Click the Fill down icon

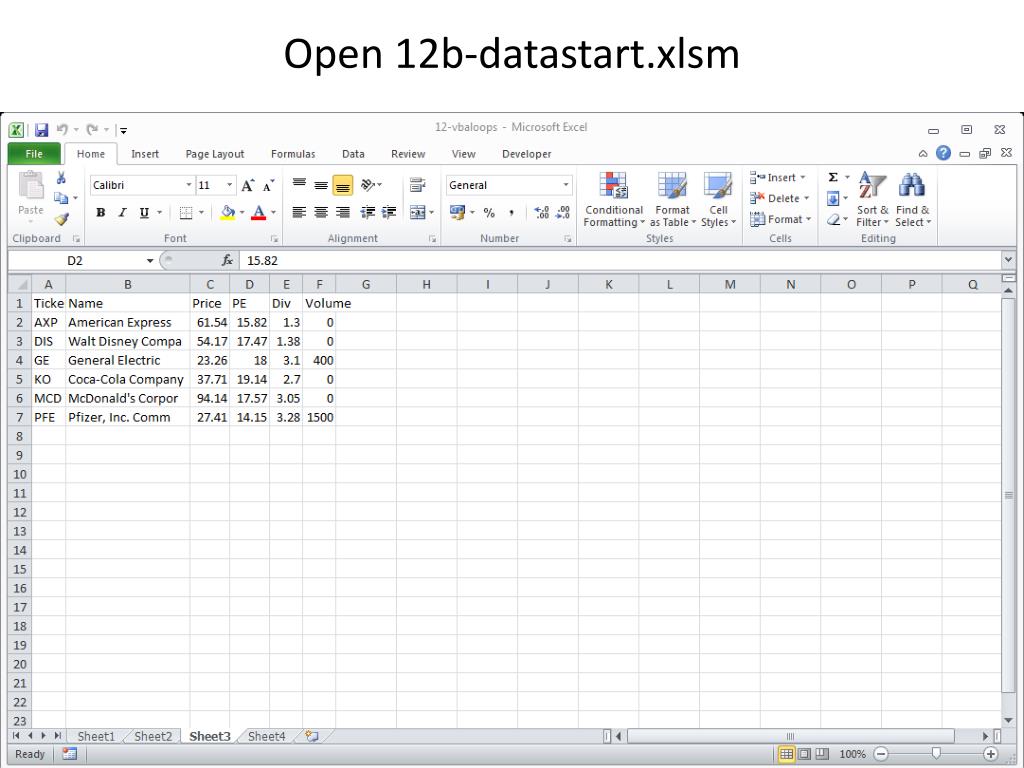point(833,199)
